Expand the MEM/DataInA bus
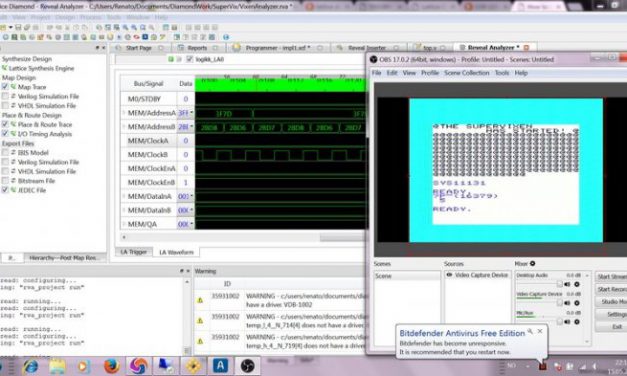The height and width of the screenshot is (376, 627). pos(124,196)
